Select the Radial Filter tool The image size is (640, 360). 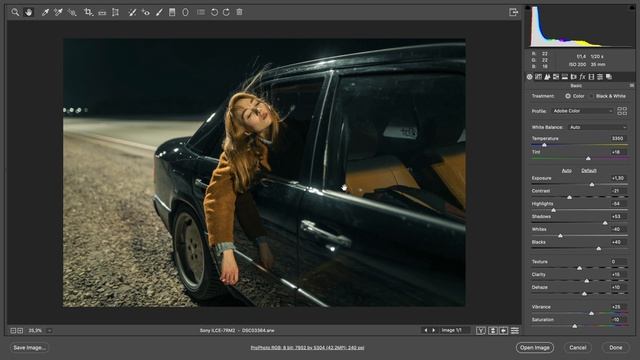pyautogui.click(x=185, y=12)
